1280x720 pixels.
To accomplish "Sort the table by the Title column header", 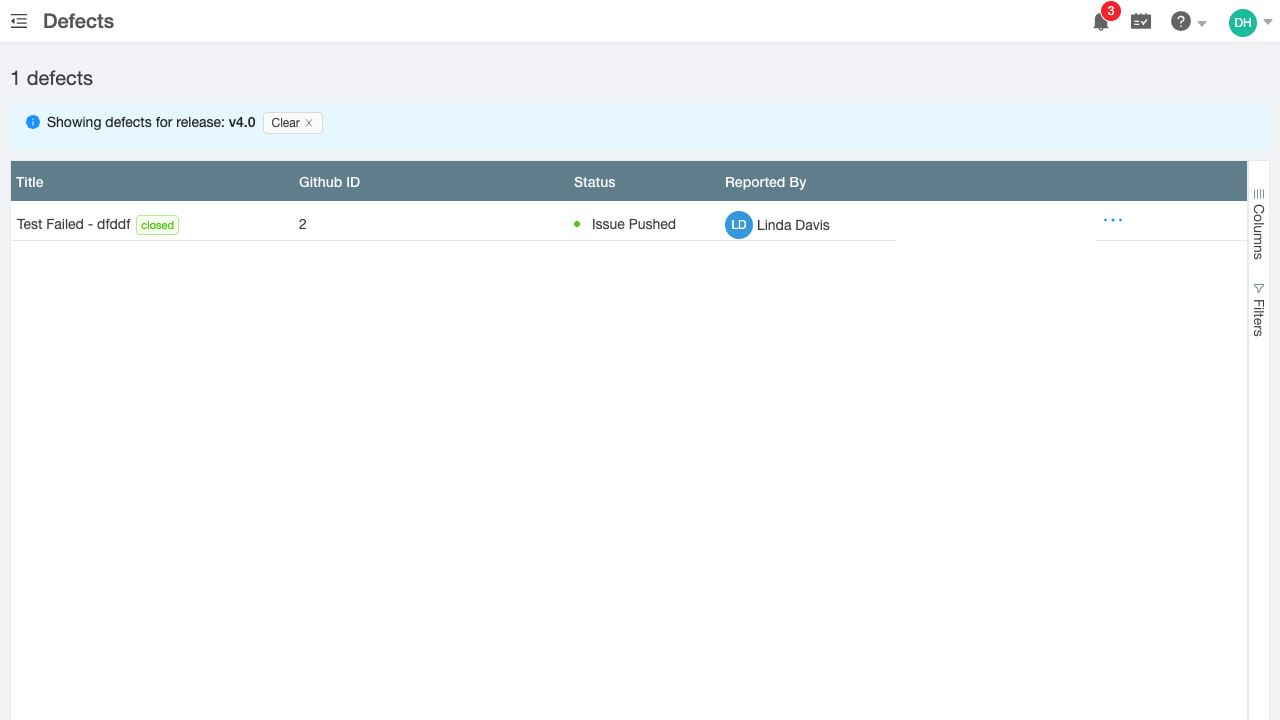I will (x=29, y=182).
